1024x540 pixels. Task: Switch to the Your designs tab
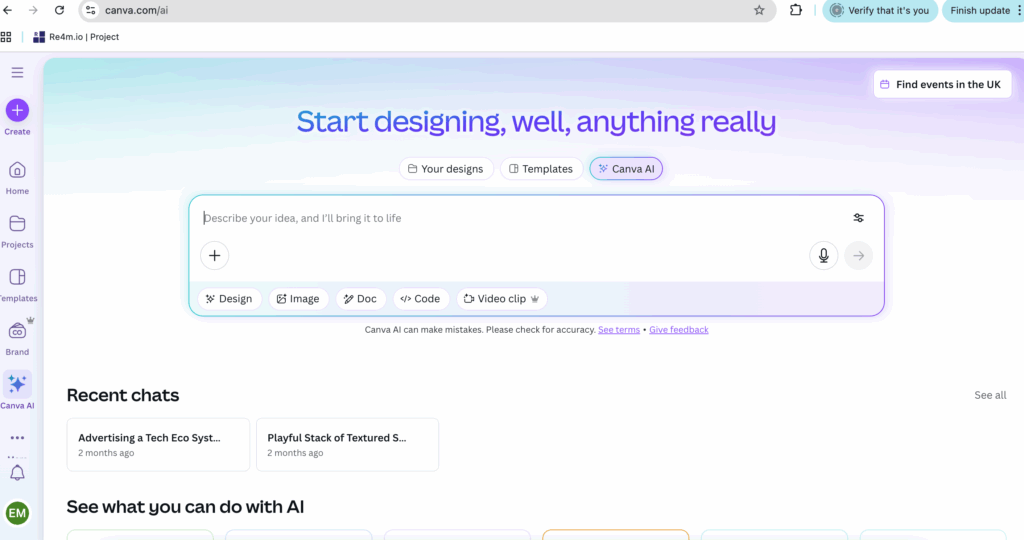pyautogui.click(x=445, y=169)
